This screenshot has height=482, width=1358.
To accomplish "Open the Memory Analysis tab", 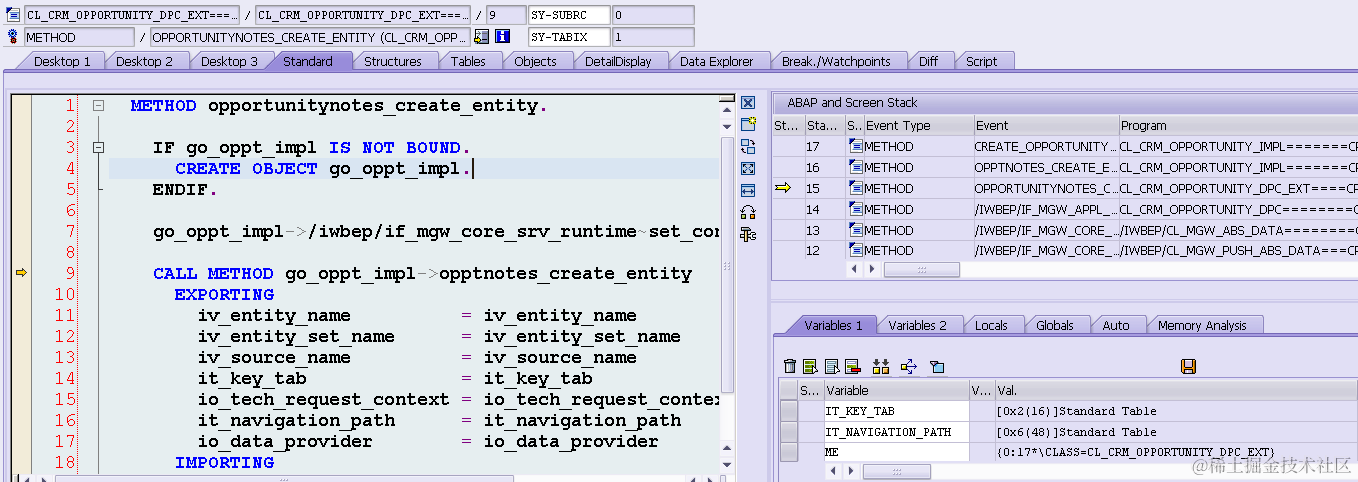I will point(1202,325).
